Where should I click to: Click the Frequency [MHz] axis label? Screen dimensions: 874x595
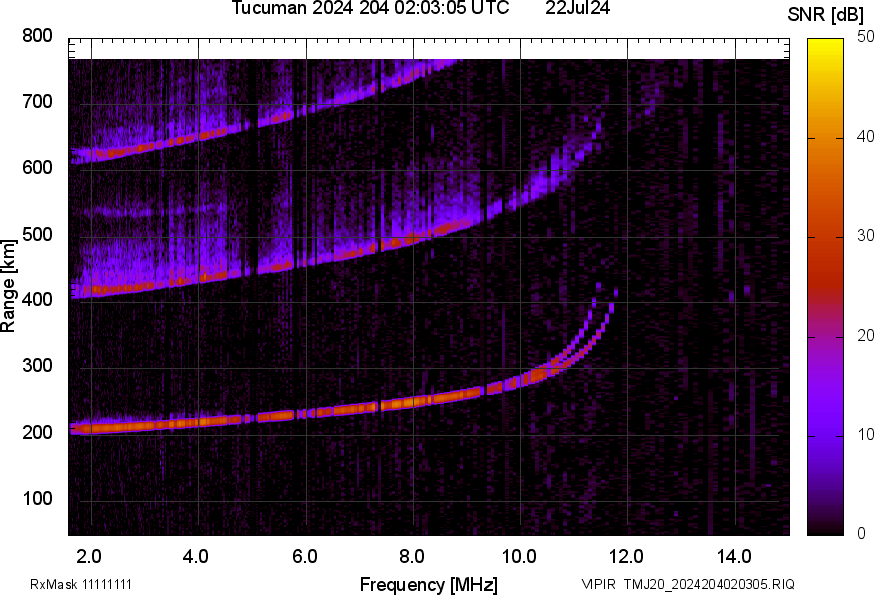coord(428,584)
